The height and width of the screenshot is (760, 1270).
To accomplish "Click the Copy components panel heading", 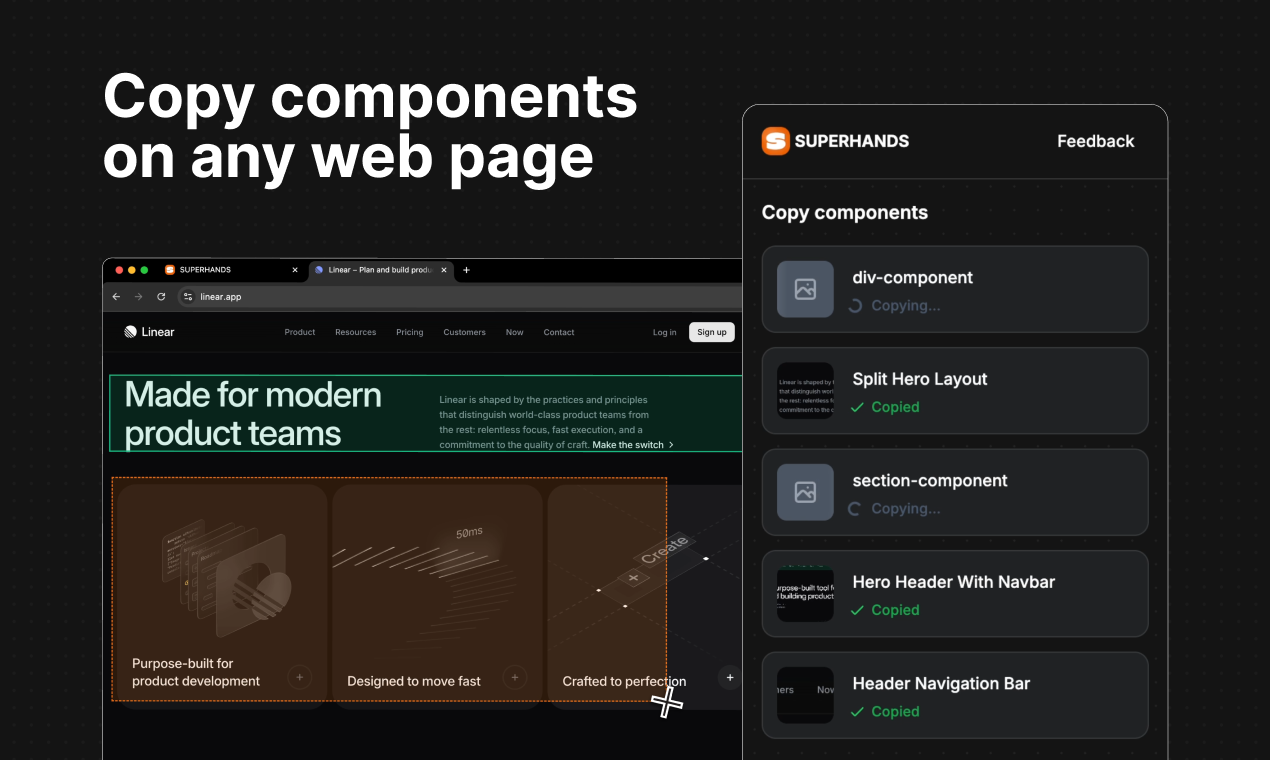I will click(x=845, y=212).
